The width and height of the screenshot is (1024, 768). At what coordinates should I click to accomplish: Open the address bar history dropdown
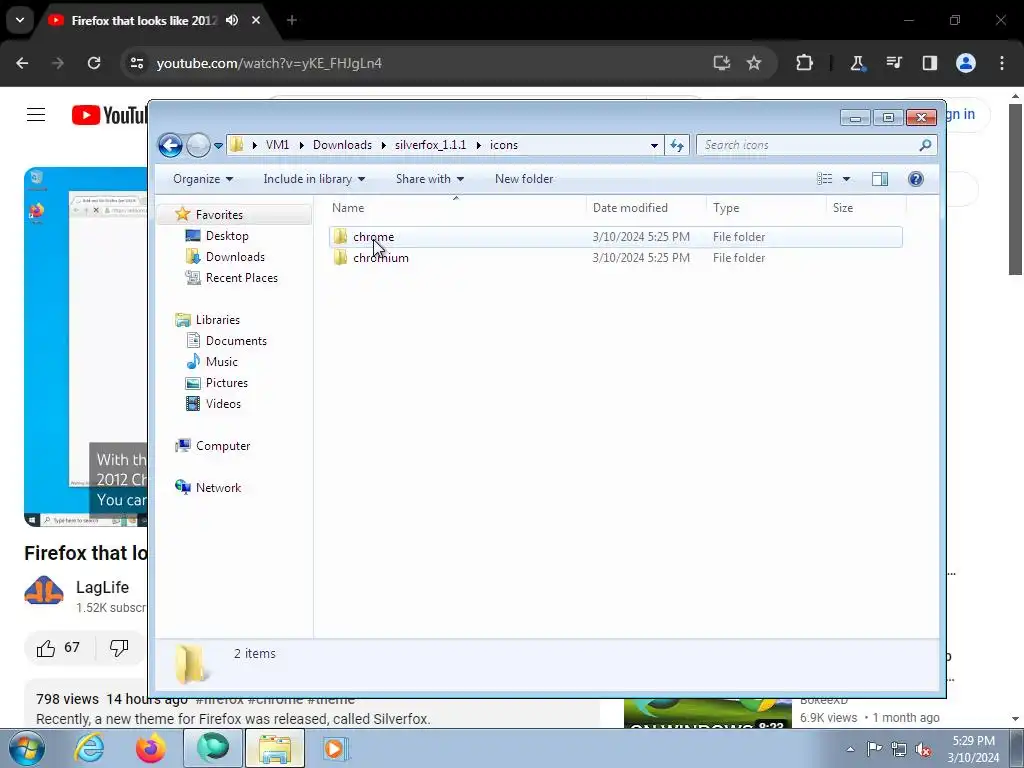pyautogui.click(x=654, y=145)
